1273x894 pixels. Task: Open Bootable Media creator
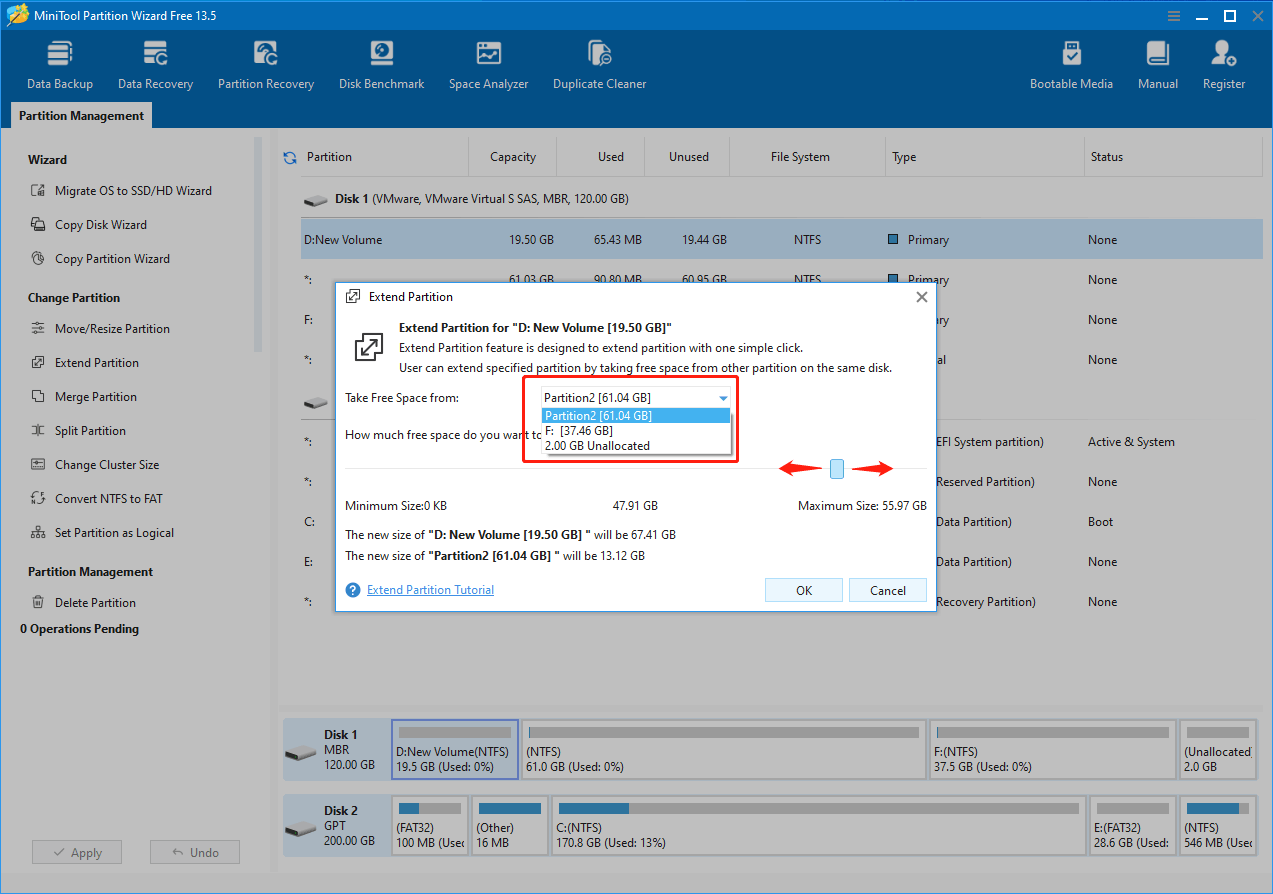[x=1071, y=64]
